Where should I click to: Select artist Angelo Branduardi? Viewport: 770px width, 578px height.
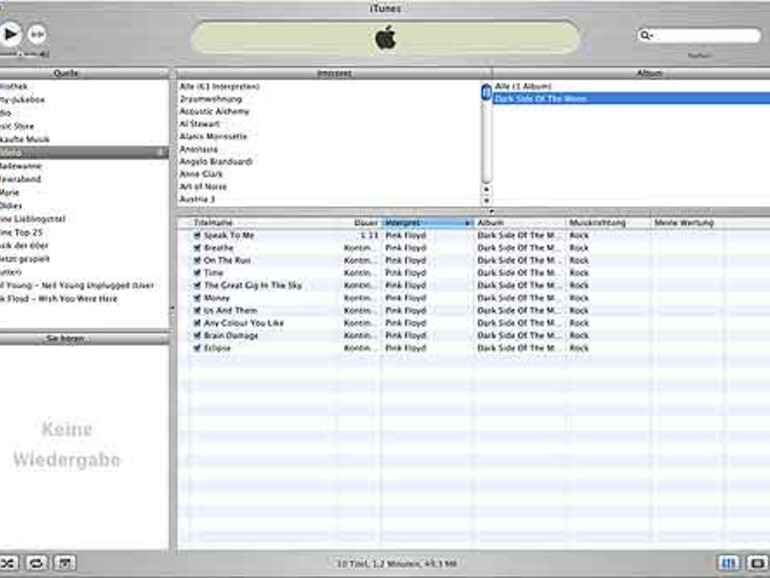(216, 162)
